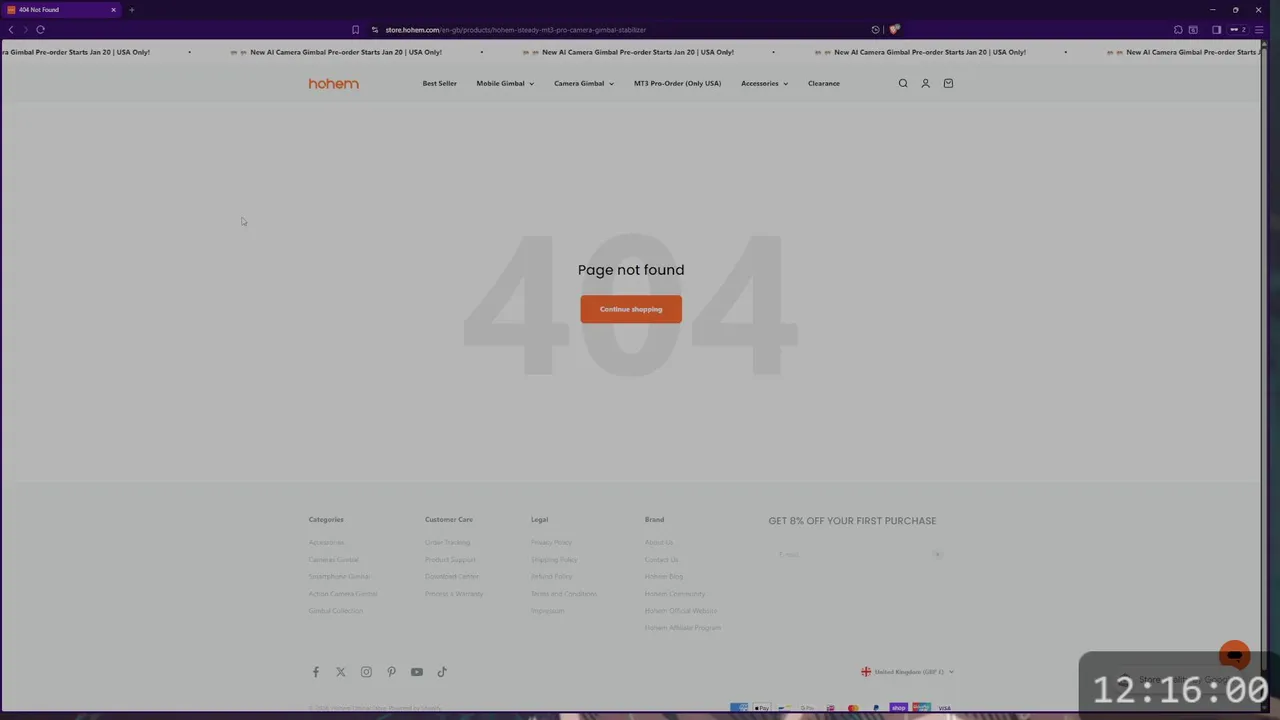
Task: Go forward using browser forward arrow
Action: click(x=26, y=30)
